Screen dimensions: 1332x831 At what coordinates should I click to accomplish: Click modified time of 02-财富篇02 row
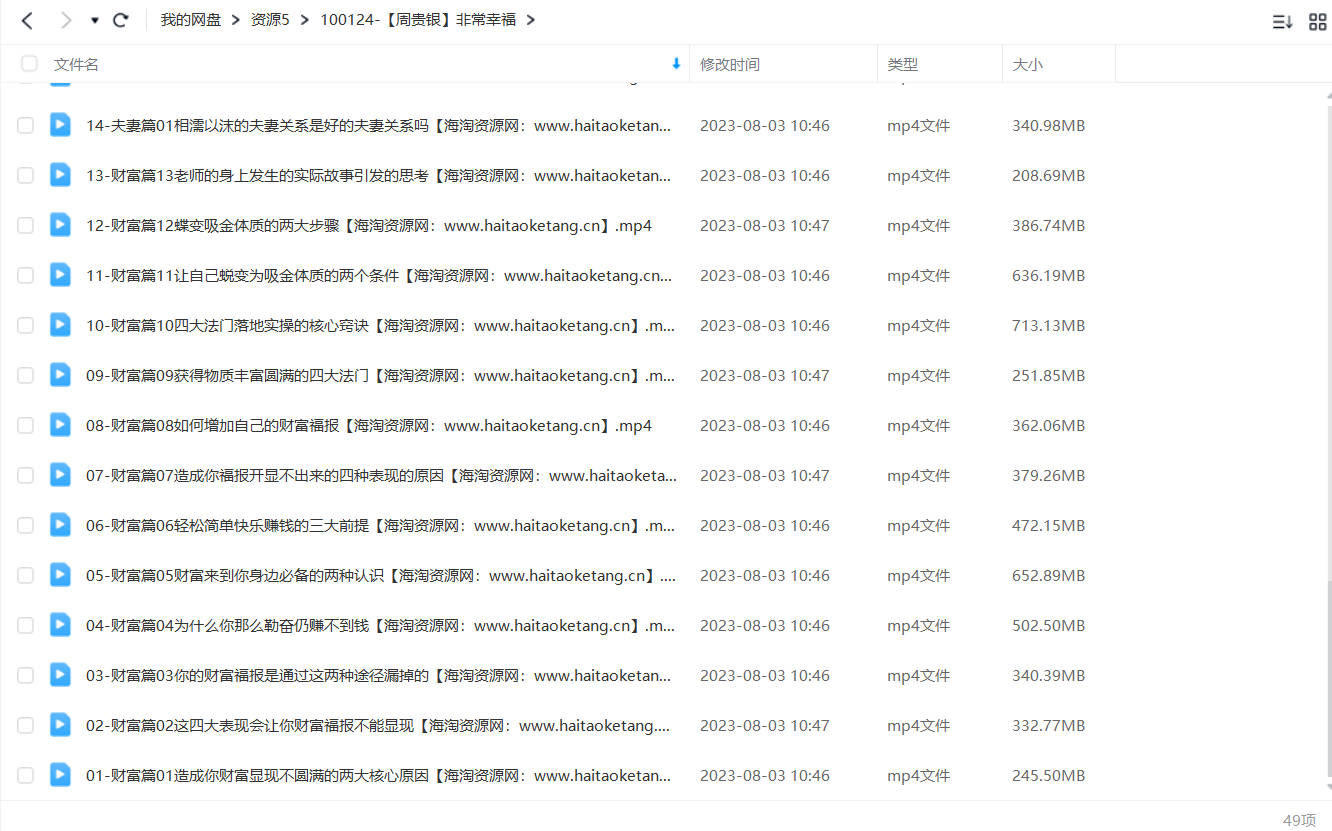(765, 725)
